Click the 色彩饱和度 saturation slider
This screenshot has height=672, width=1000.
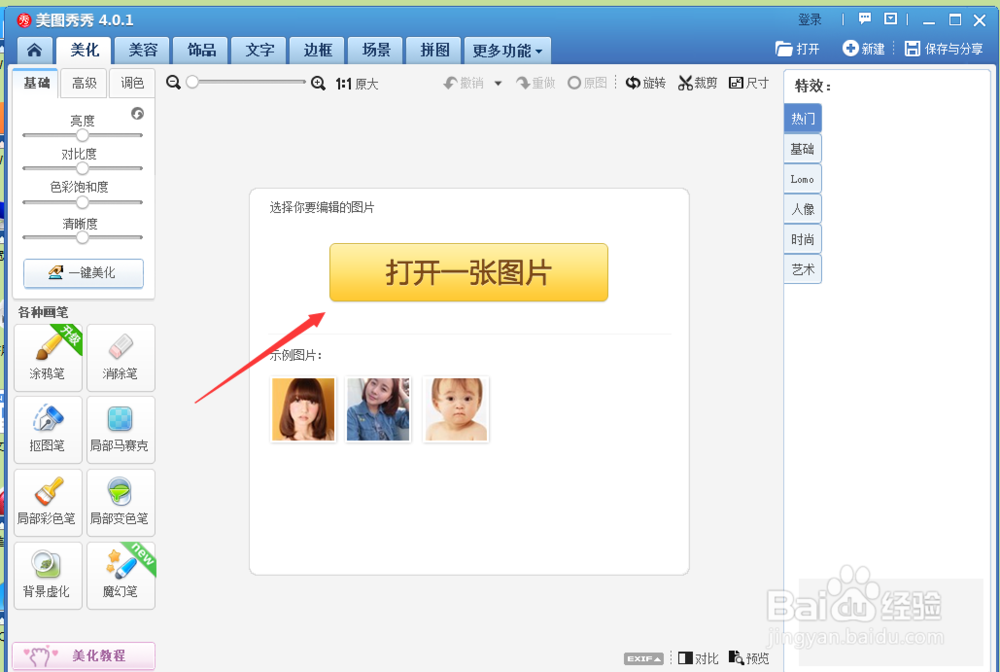point(82,202)
